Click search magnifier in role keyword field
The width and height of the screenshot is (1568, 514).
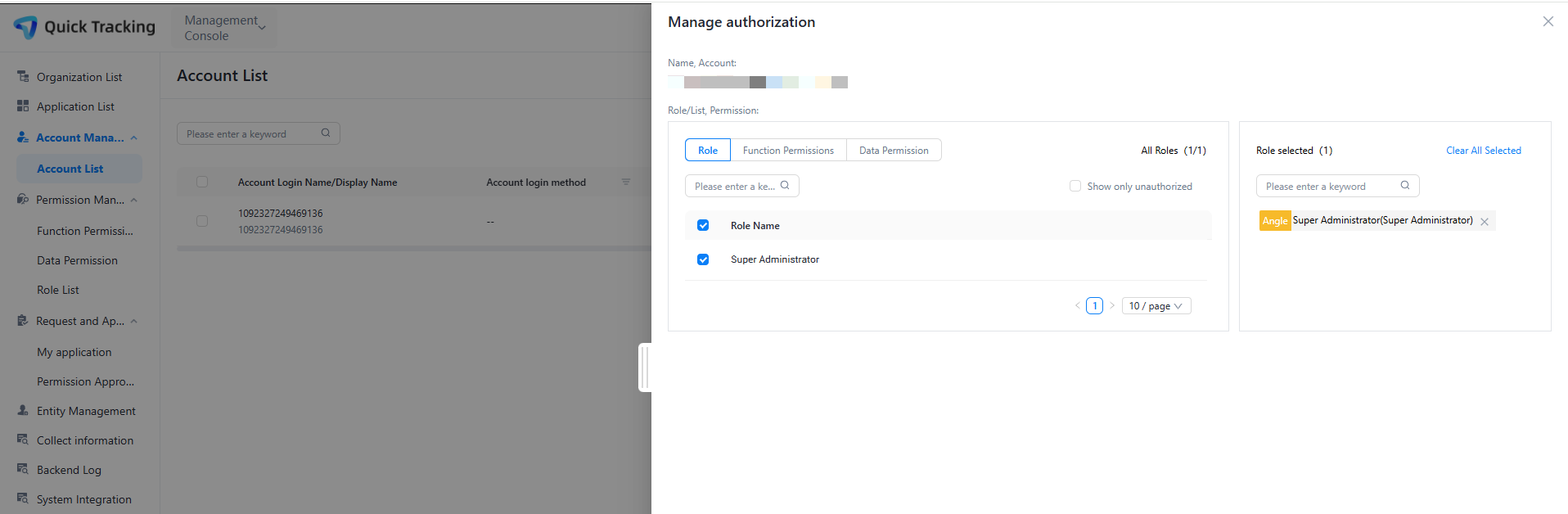click(x=785, y=185)
